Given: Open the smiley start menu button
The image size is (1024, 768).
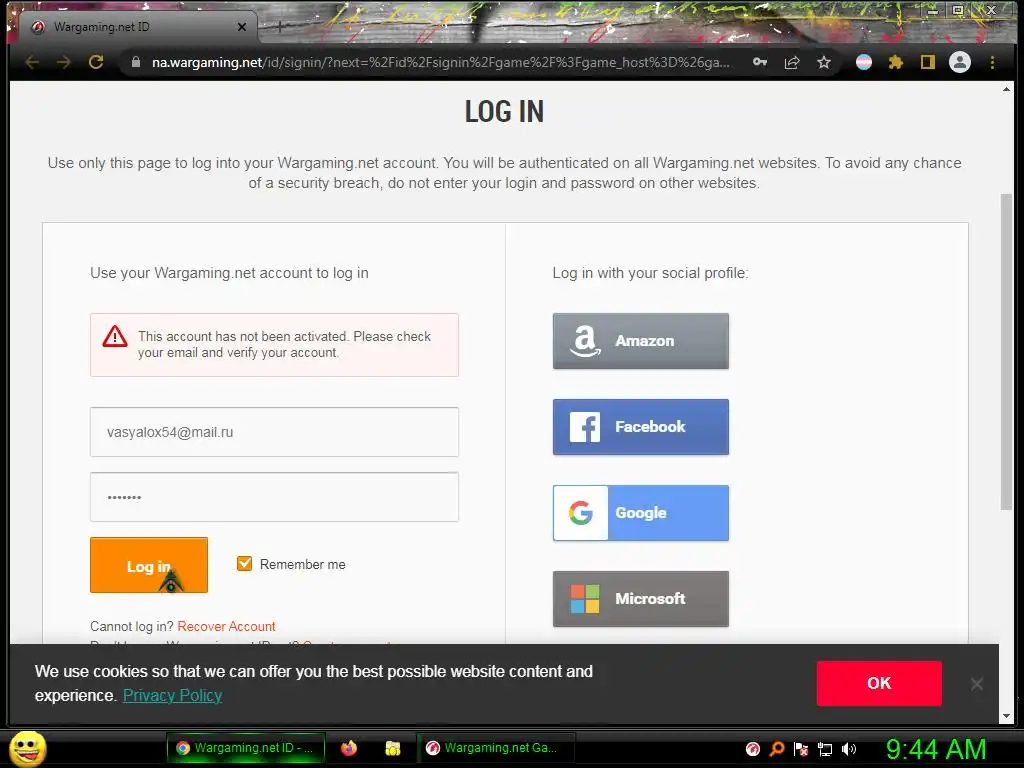Looking at the screenshot, I should [28, 748].
